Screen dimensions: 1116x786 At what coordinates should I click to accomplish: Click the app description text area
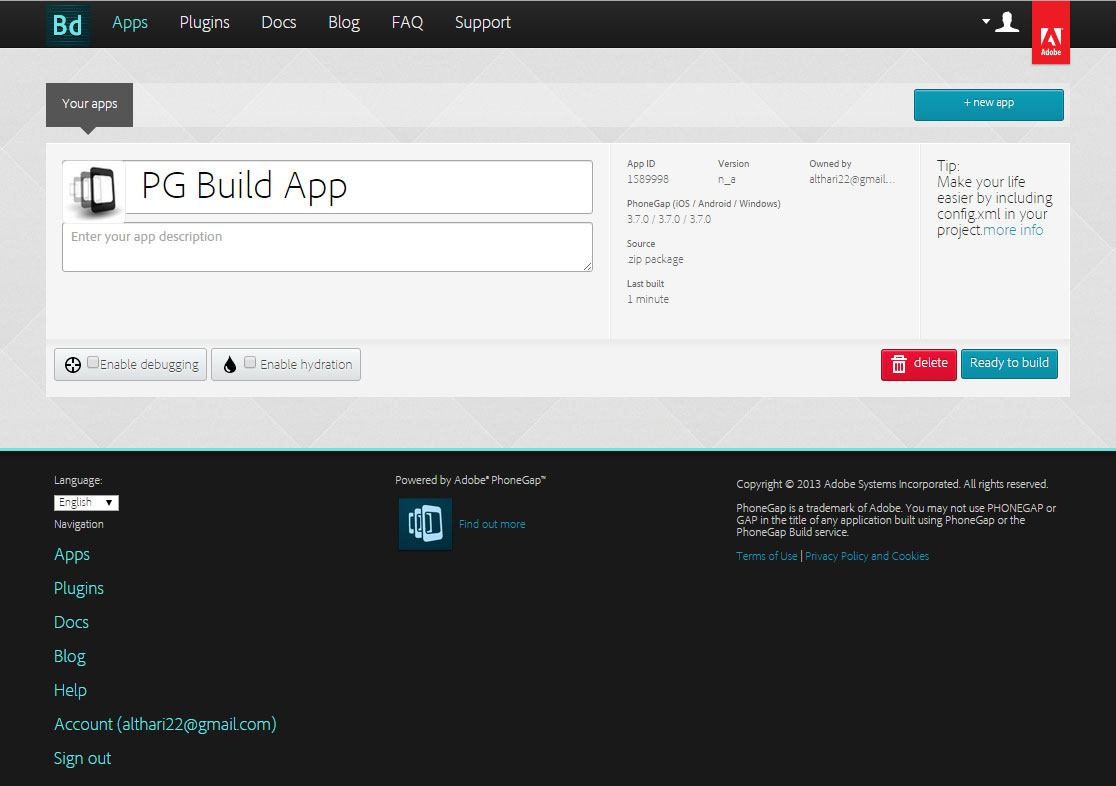point(327,247)
